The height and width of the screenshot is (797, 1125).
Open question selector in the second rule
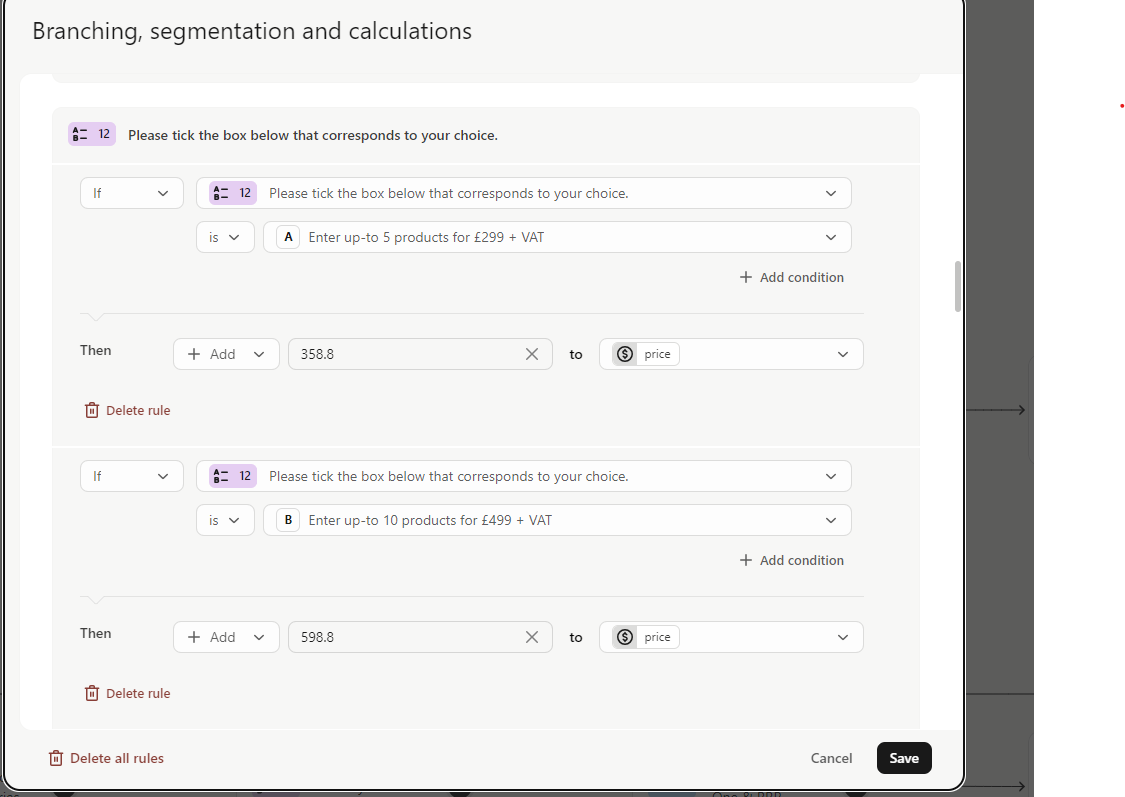point(524,476)
